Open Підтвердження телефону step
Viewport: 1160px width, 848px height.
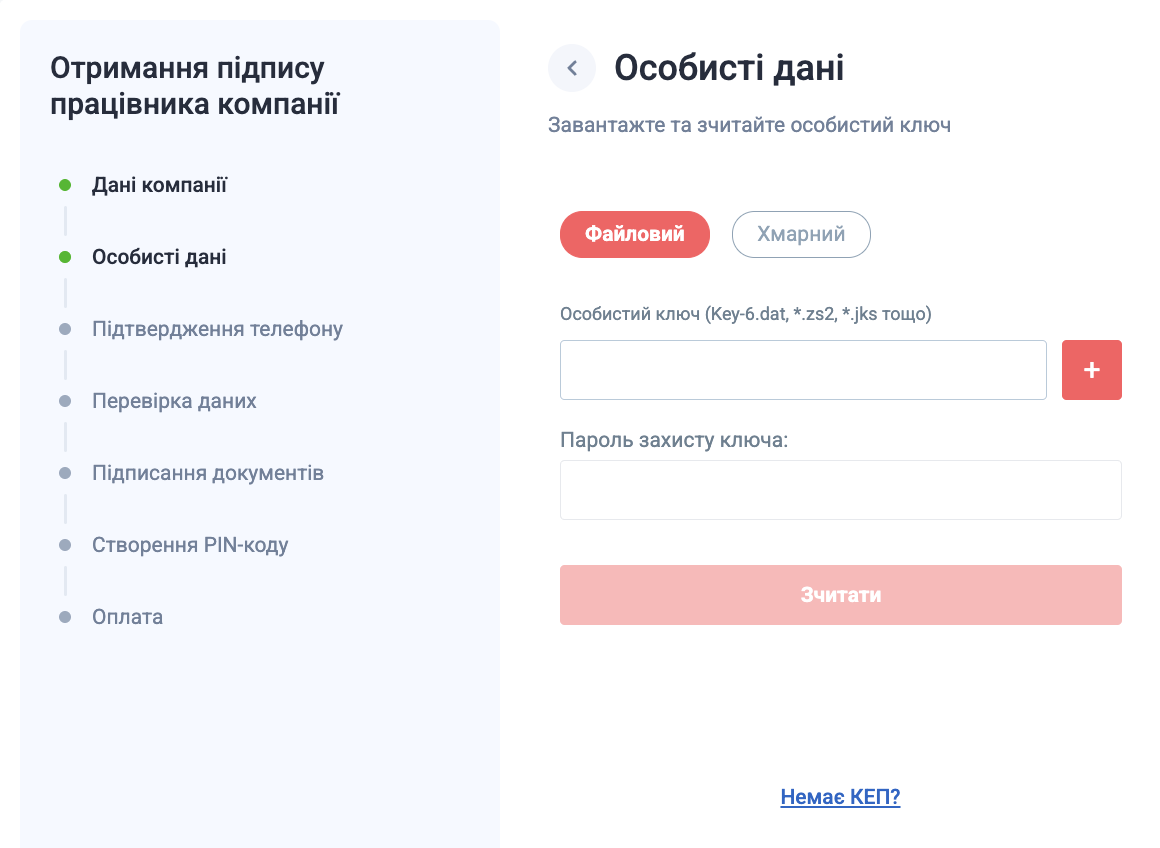217,329
